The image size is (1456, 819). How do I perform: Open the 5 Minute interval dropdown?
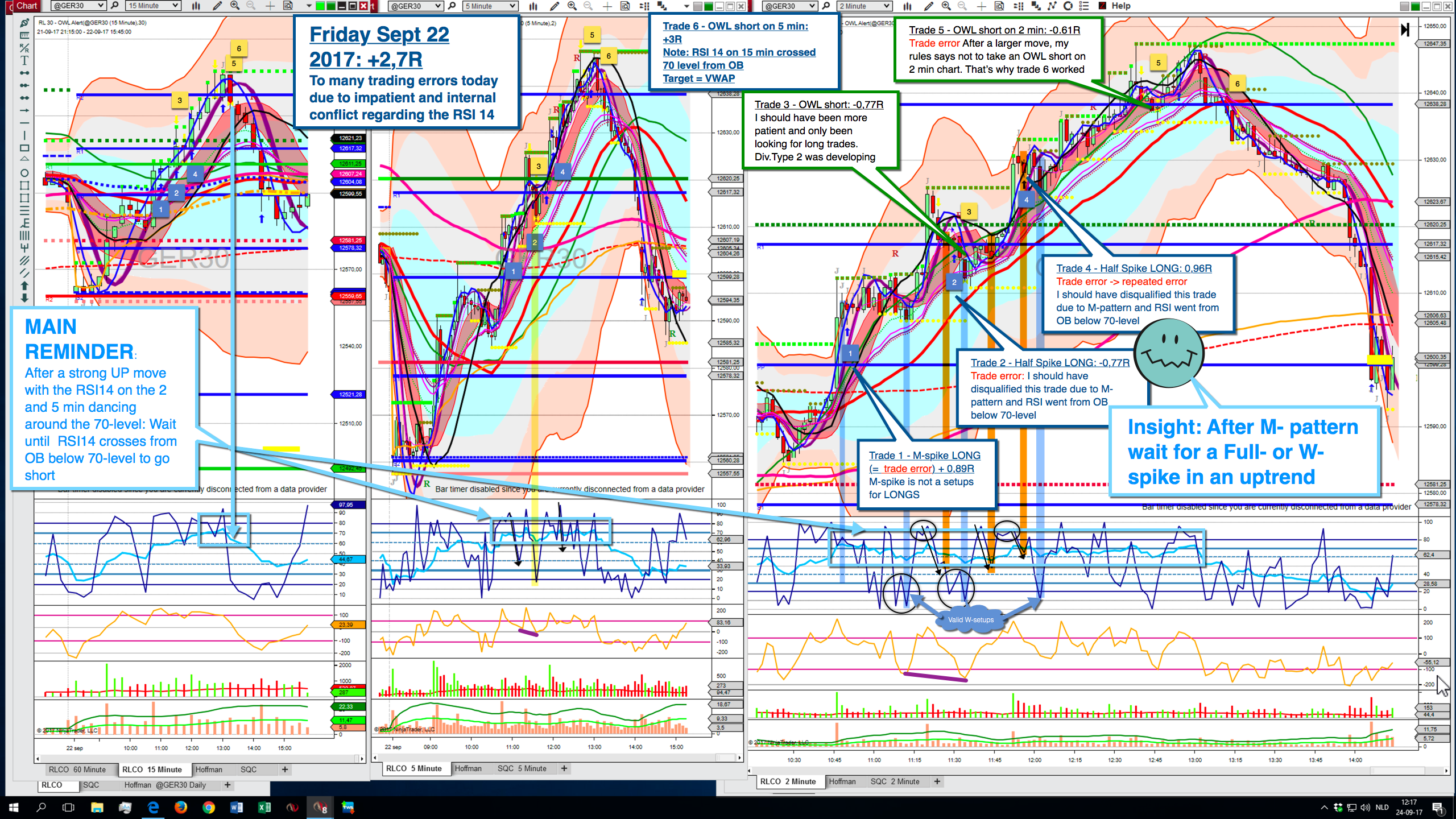click(x=490, y=6)
